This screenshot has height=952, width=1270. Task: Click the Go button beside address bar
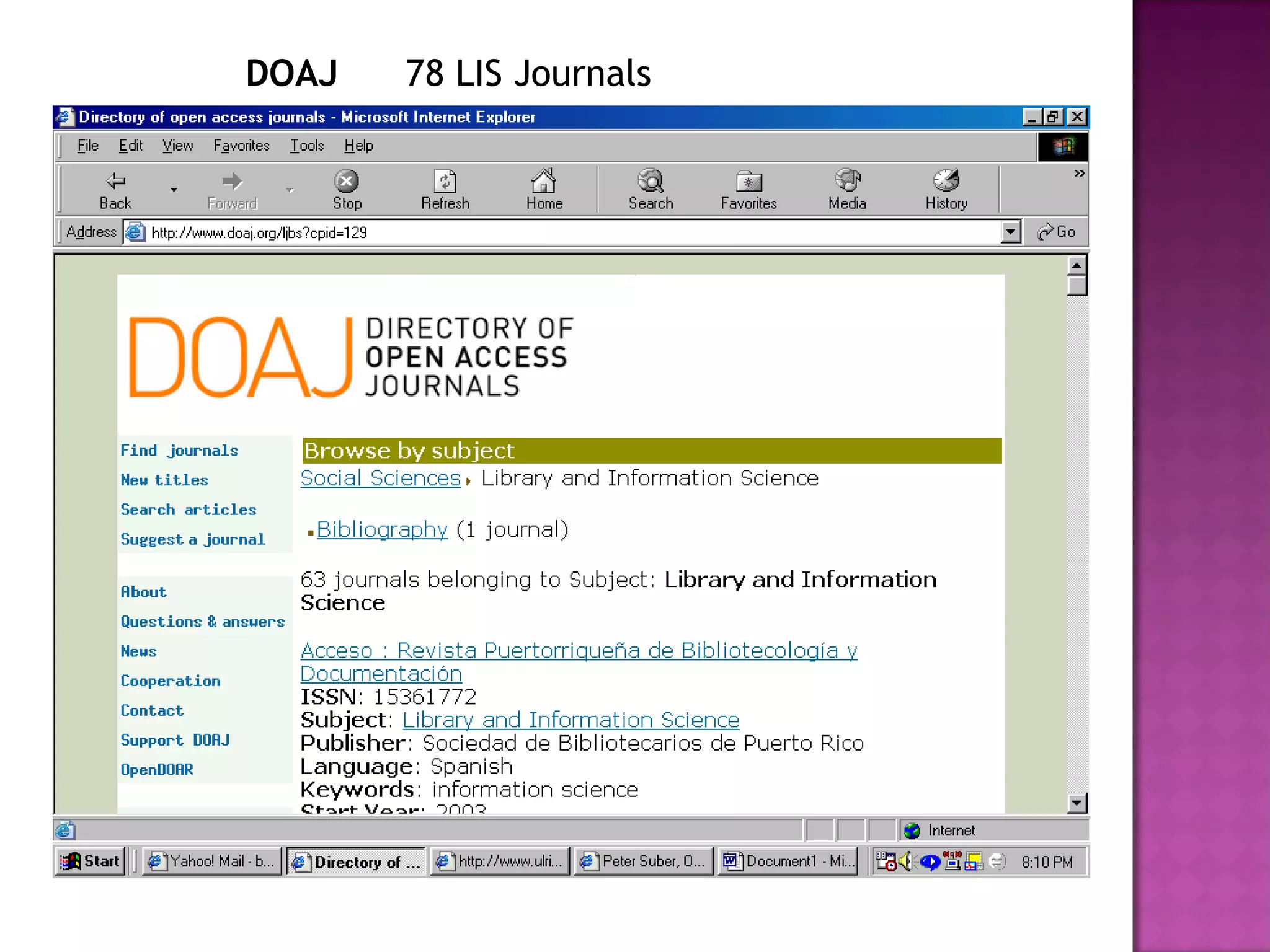[1057, 232]
